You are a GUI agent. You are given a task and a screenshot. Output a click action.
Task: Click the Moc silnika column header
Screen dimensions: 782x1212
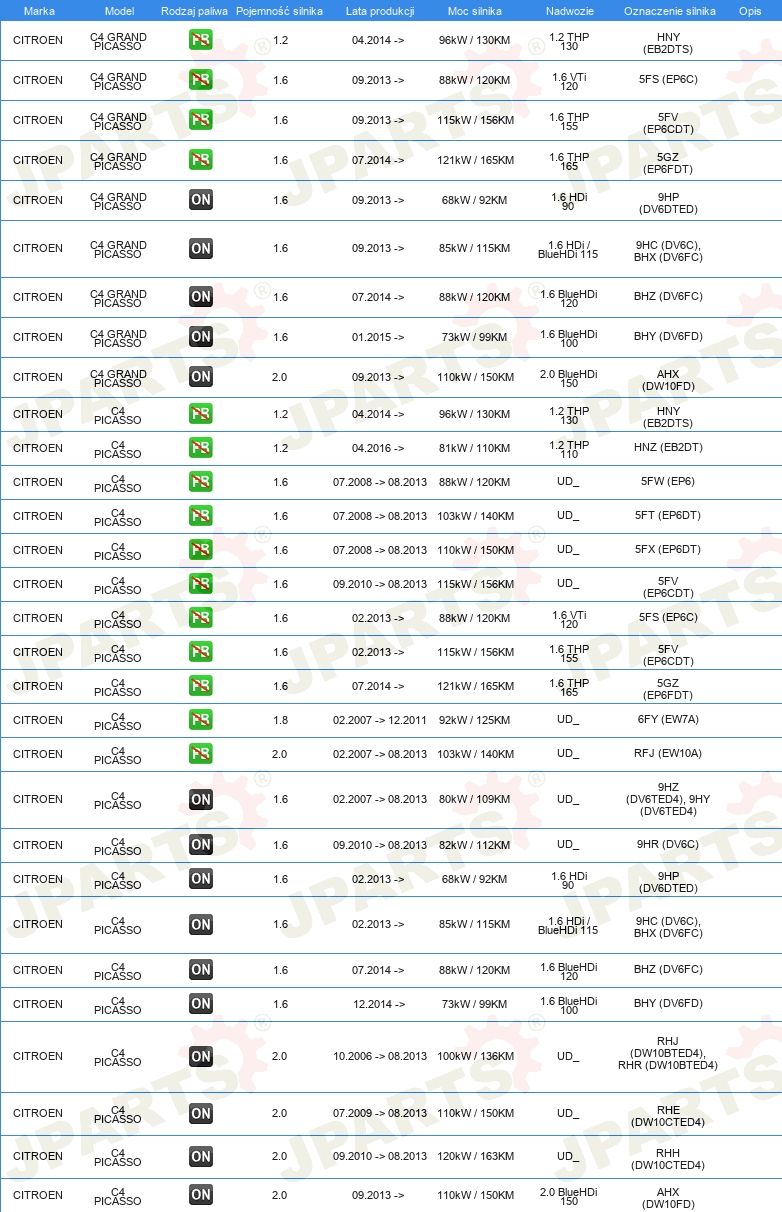coord(475,10)
